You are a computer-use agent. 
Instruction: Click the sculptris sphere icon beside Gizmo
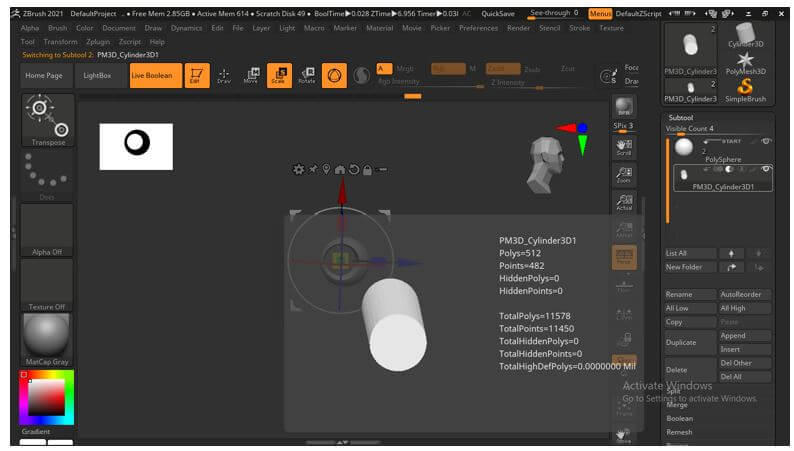tap(362, 76)
